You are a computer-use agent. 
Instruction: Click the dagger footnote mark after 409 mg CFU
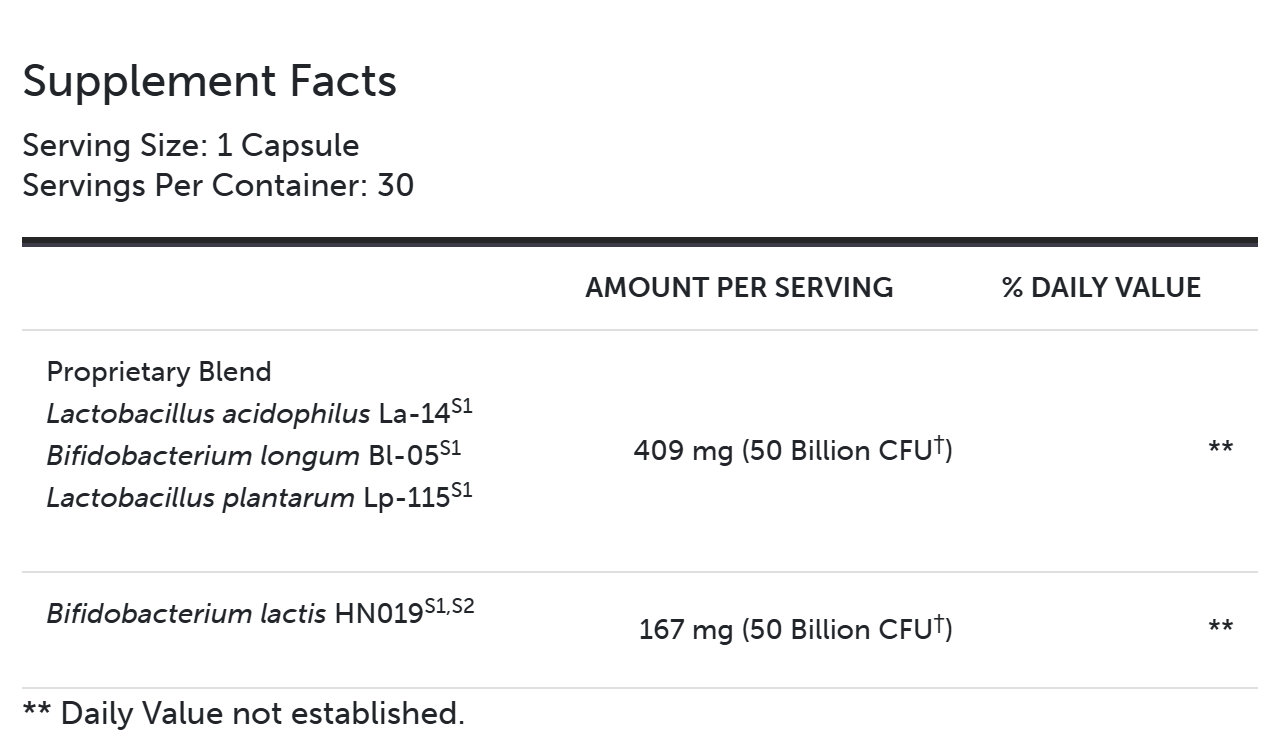(939, 444)
